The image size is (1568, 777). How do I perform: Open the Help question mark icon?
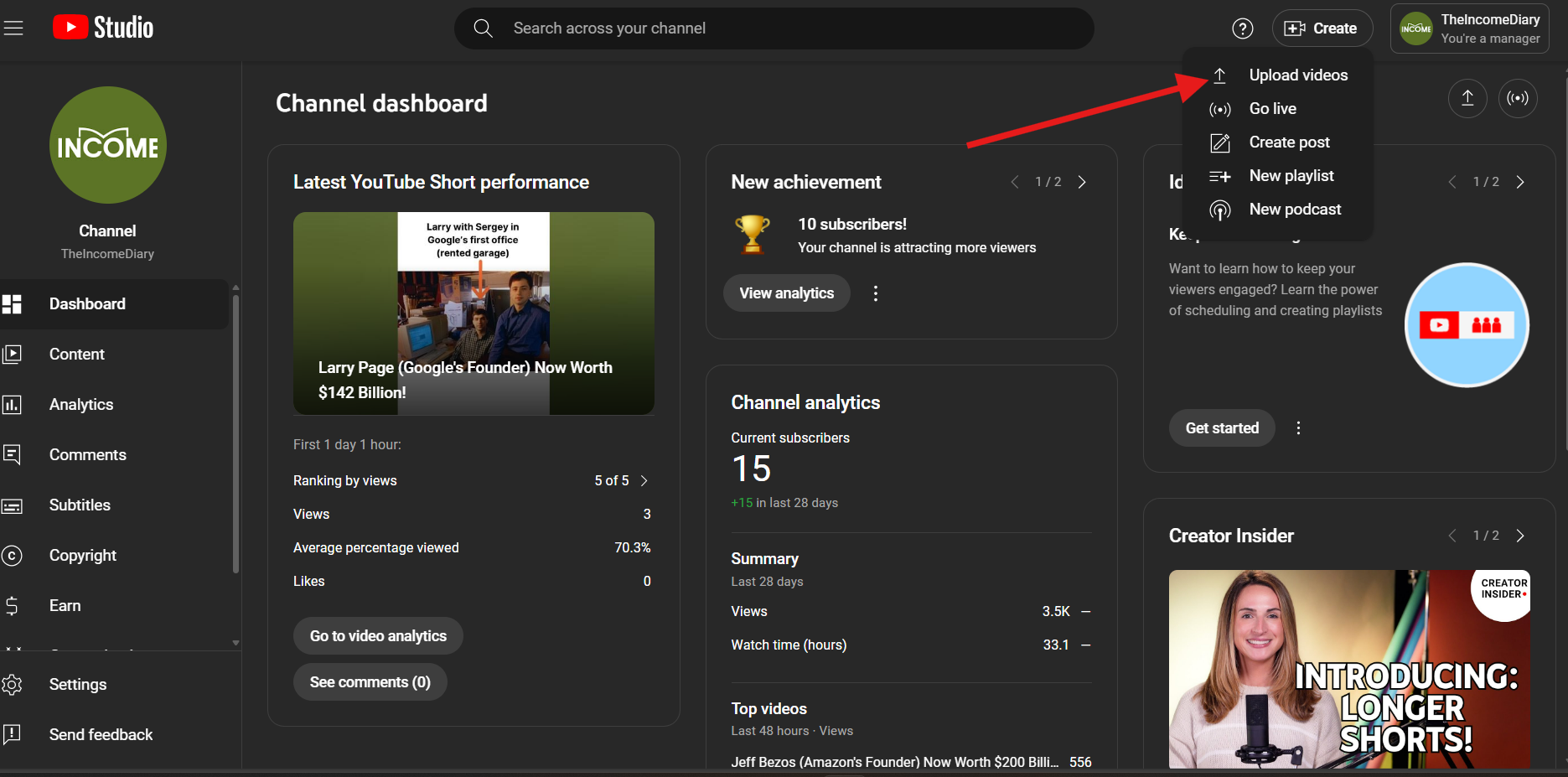point(1242,28)
